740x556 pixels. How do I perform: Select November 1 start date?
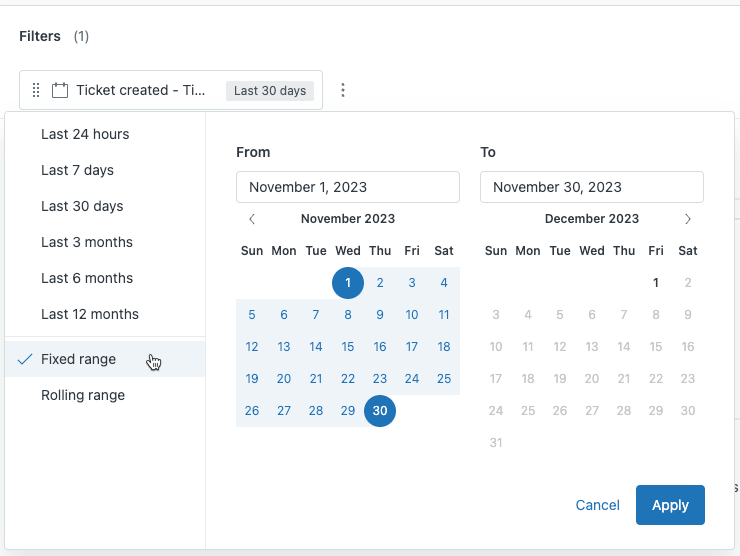[348, 283]
